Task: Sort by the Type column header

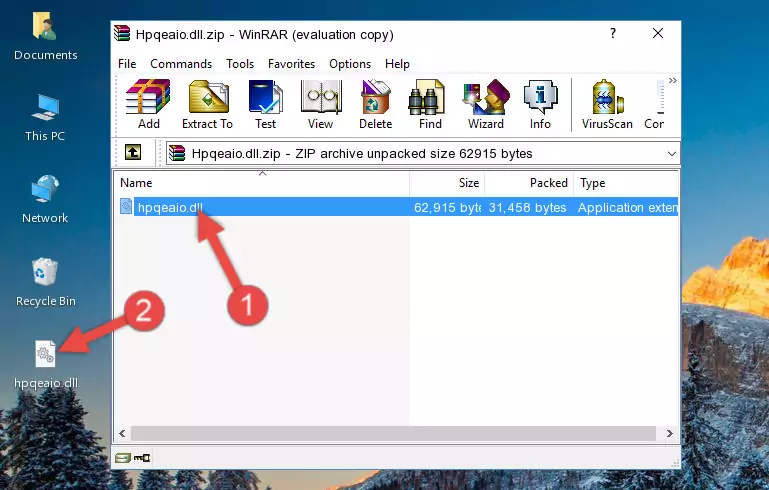Action: tap(626, 183)
